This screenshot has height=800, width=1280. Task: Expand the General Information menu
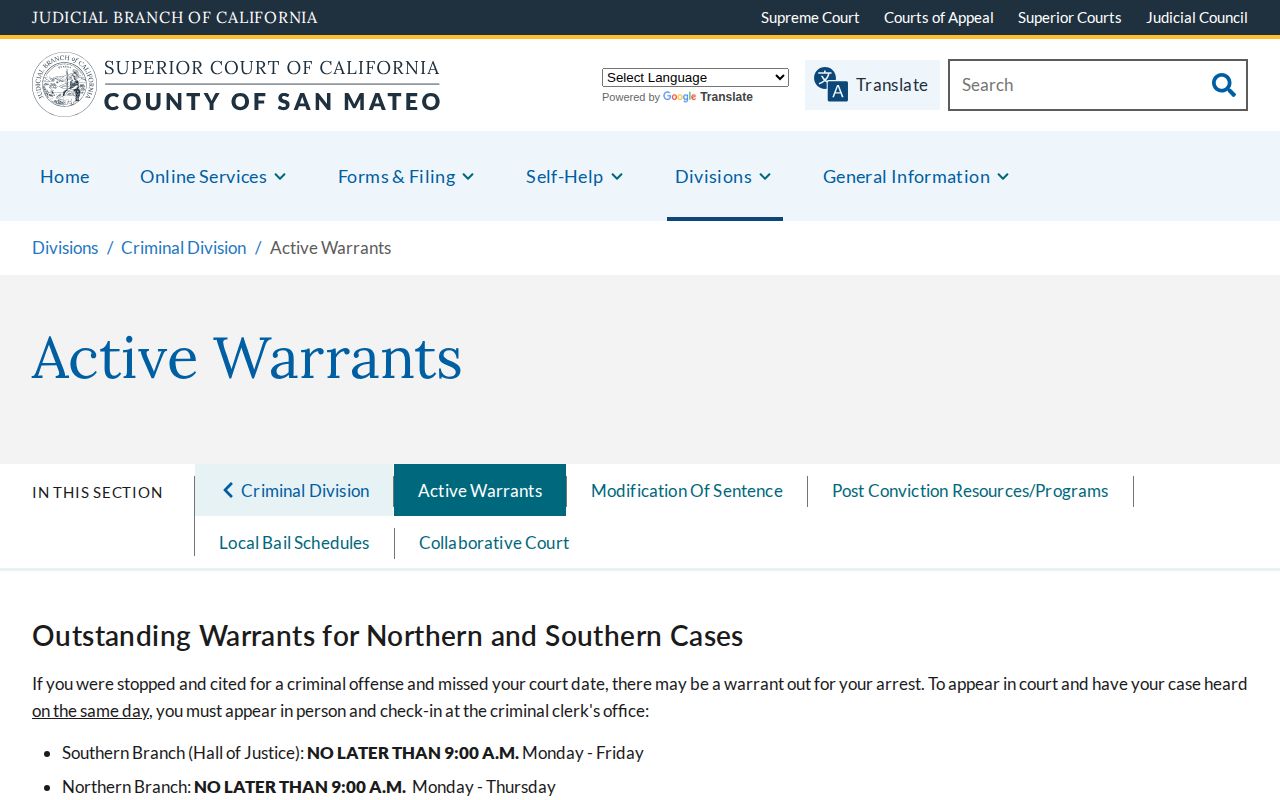916,176
